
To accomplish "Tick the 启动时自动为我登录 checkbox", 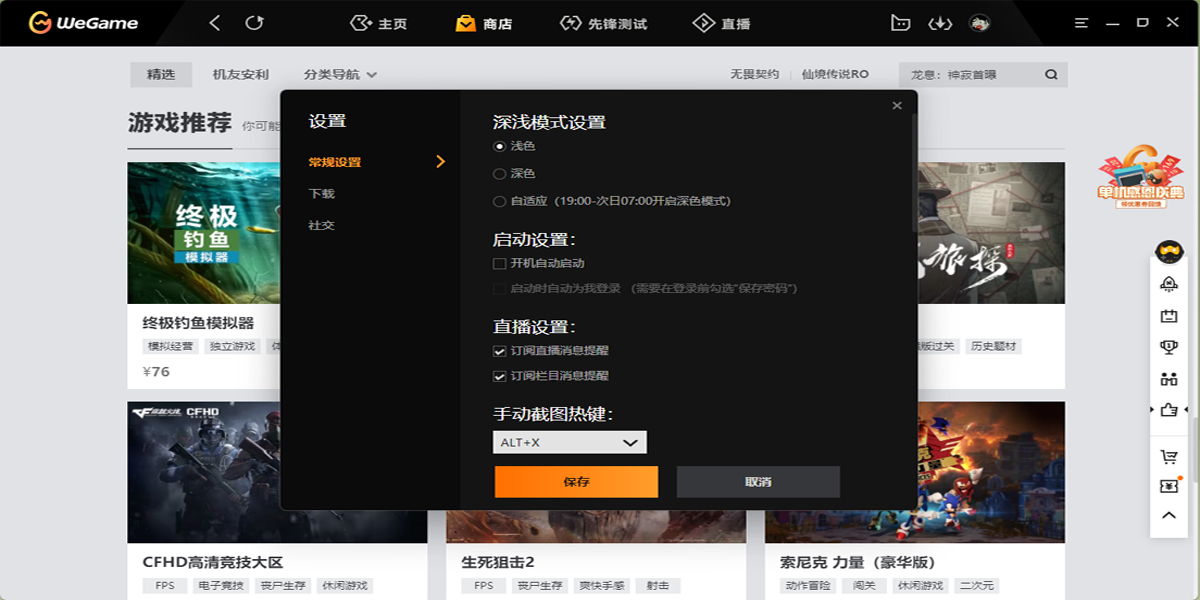I will [499, 289].
